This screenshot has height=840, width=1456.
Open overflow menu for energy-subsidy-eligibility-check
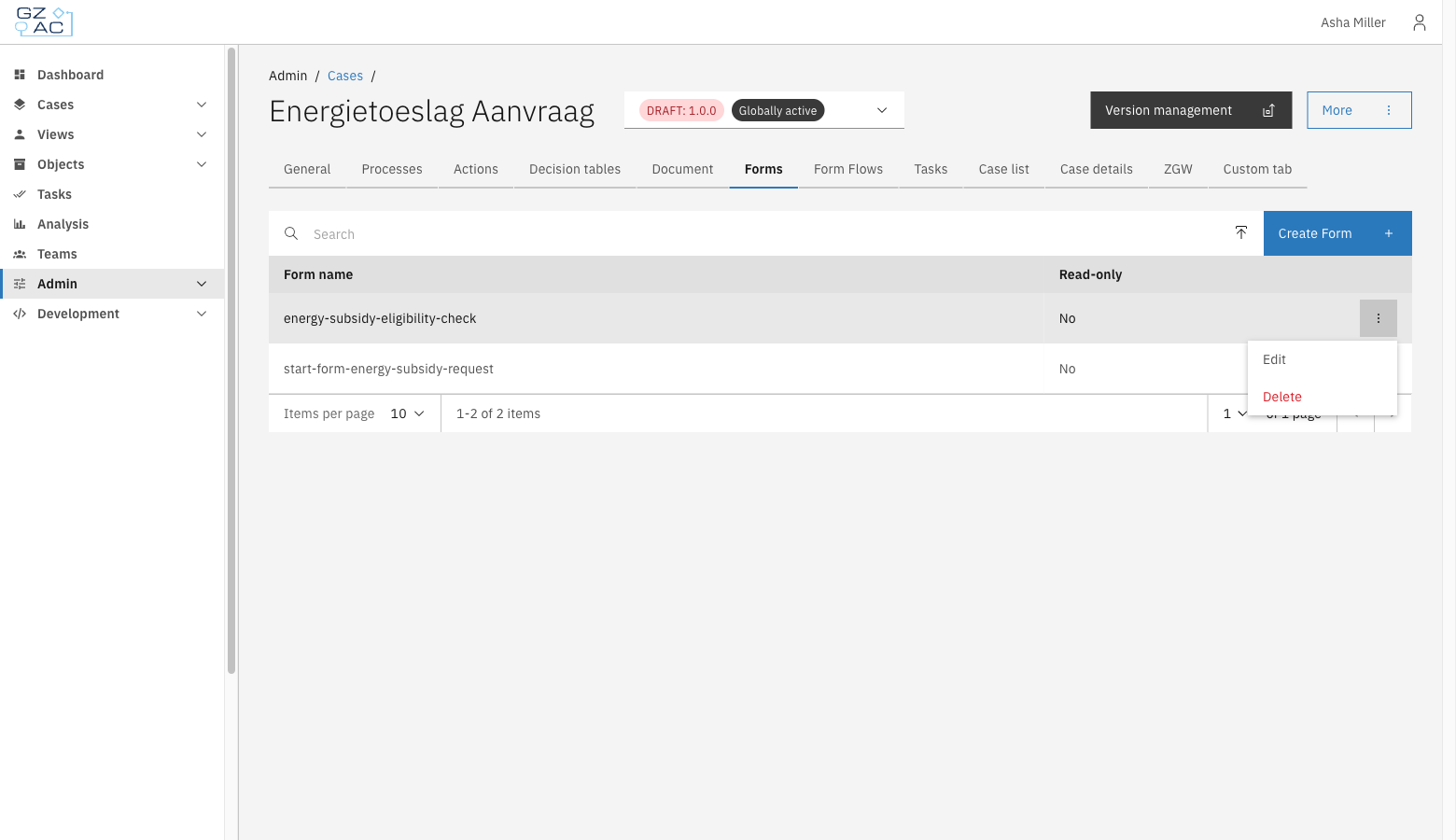tap(1379, 318)
